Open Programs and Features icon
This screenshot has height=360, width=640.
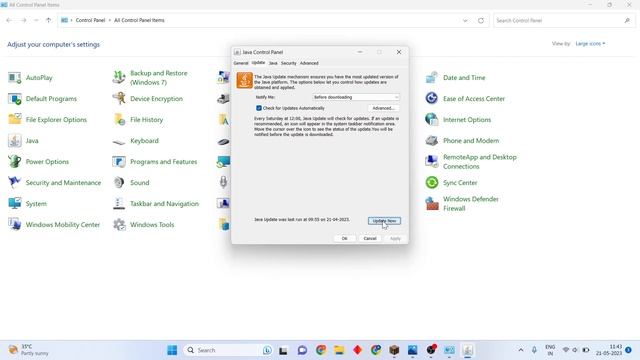[x=119, y=162]
